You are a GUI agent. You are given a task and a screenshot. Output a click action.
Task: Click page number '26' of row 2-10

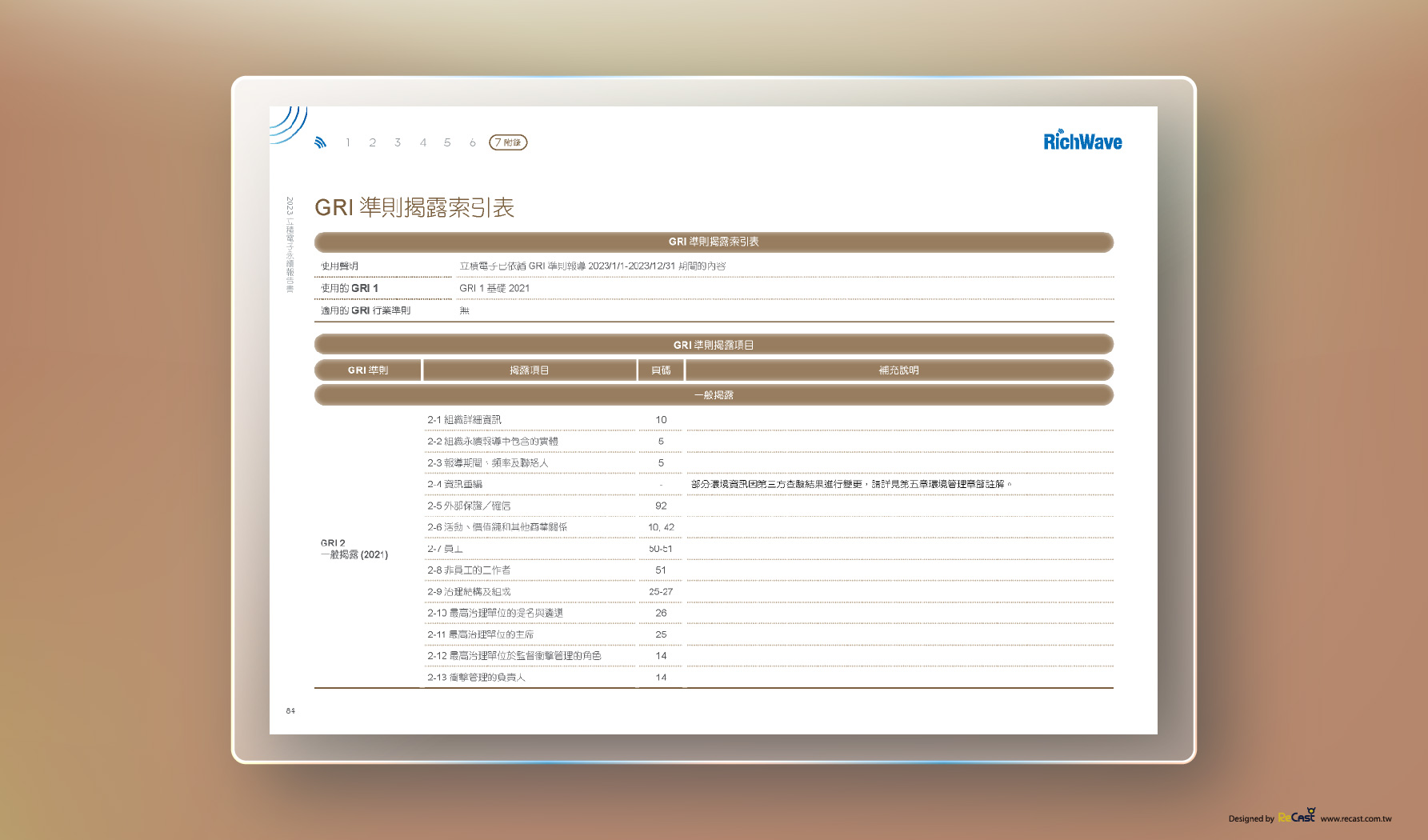pos(661,613)
